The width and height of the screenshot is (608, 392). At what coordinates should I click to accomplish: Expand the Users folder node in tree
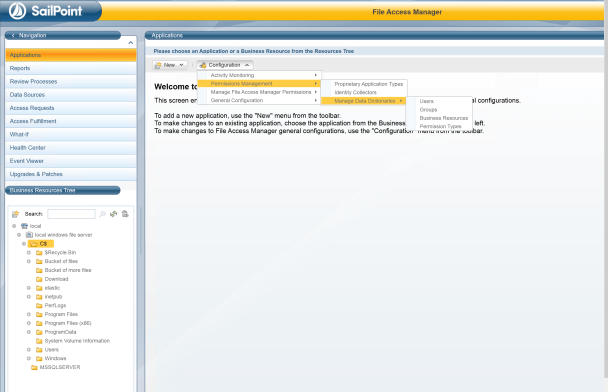29,350
